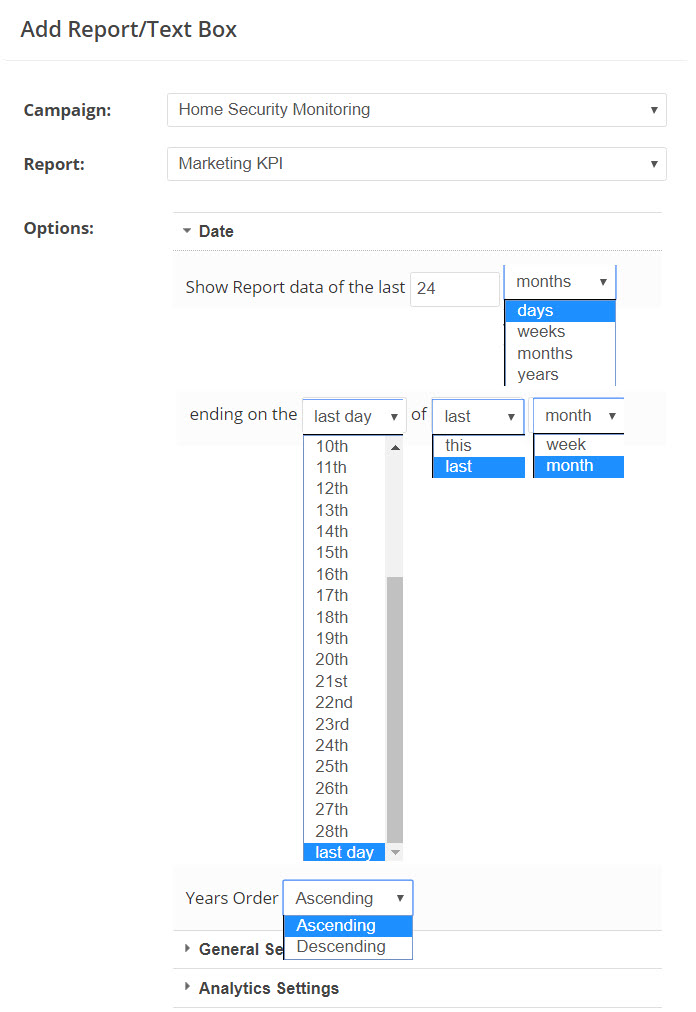Open the 'last day' ending-on dropdown
696x1012 pixels.
pyautogui.click(x=354, y=416)
